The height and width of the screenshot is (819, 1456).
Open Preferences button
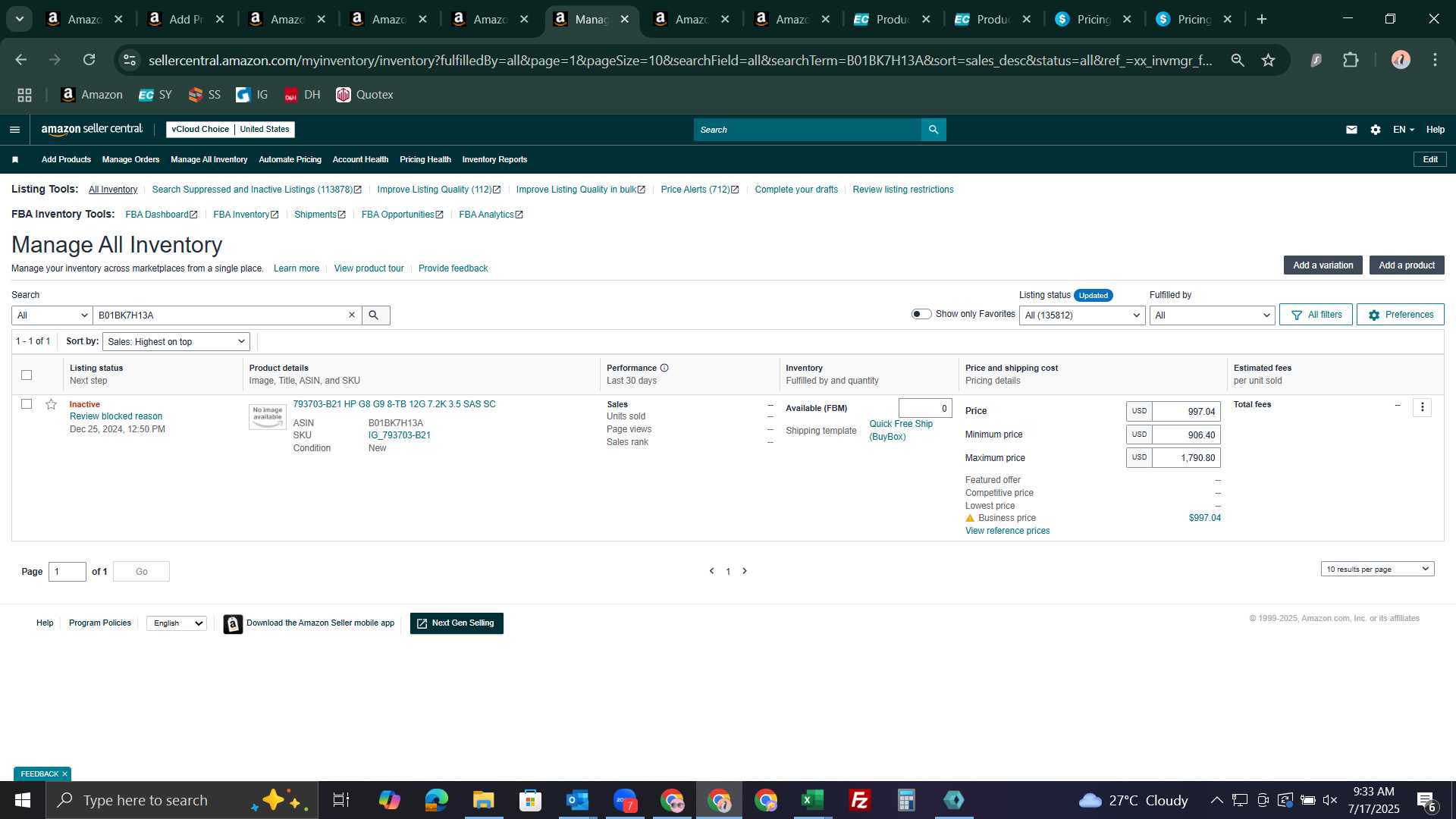[1400, 315]
